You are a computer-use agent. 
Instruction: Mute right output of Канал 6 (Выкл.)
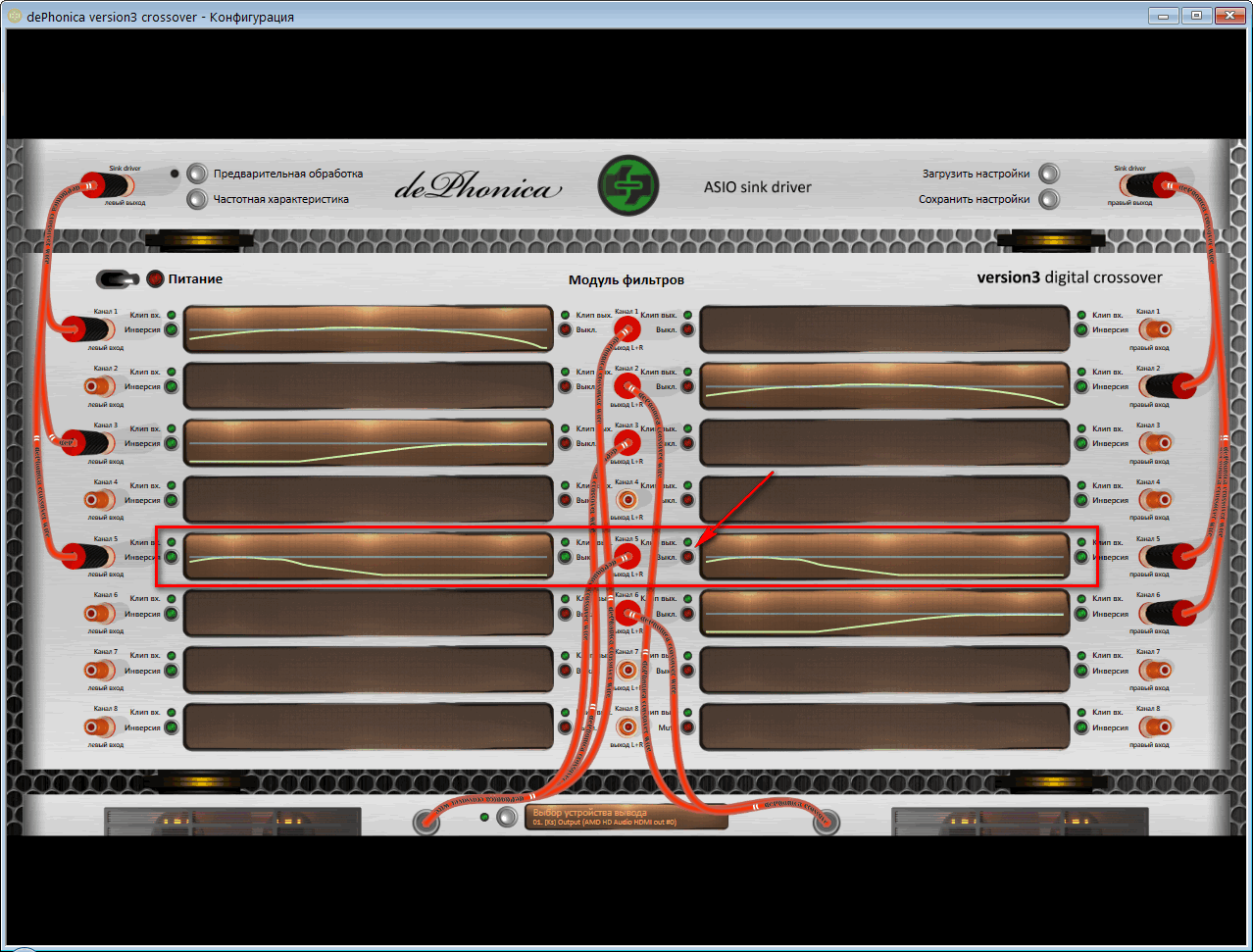(x=687, y=615)
